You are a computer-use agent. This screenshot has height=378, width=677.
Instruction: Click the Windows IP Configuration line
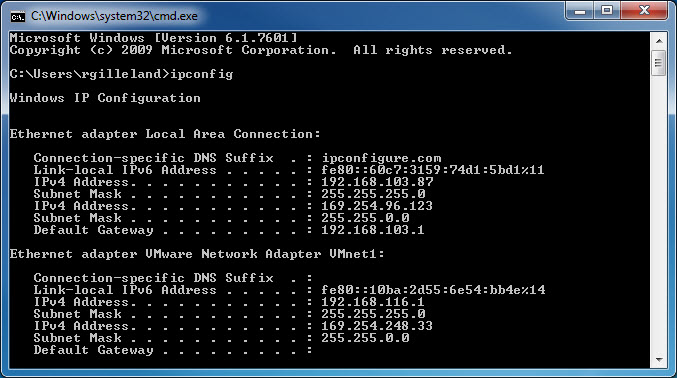[105, 98]
